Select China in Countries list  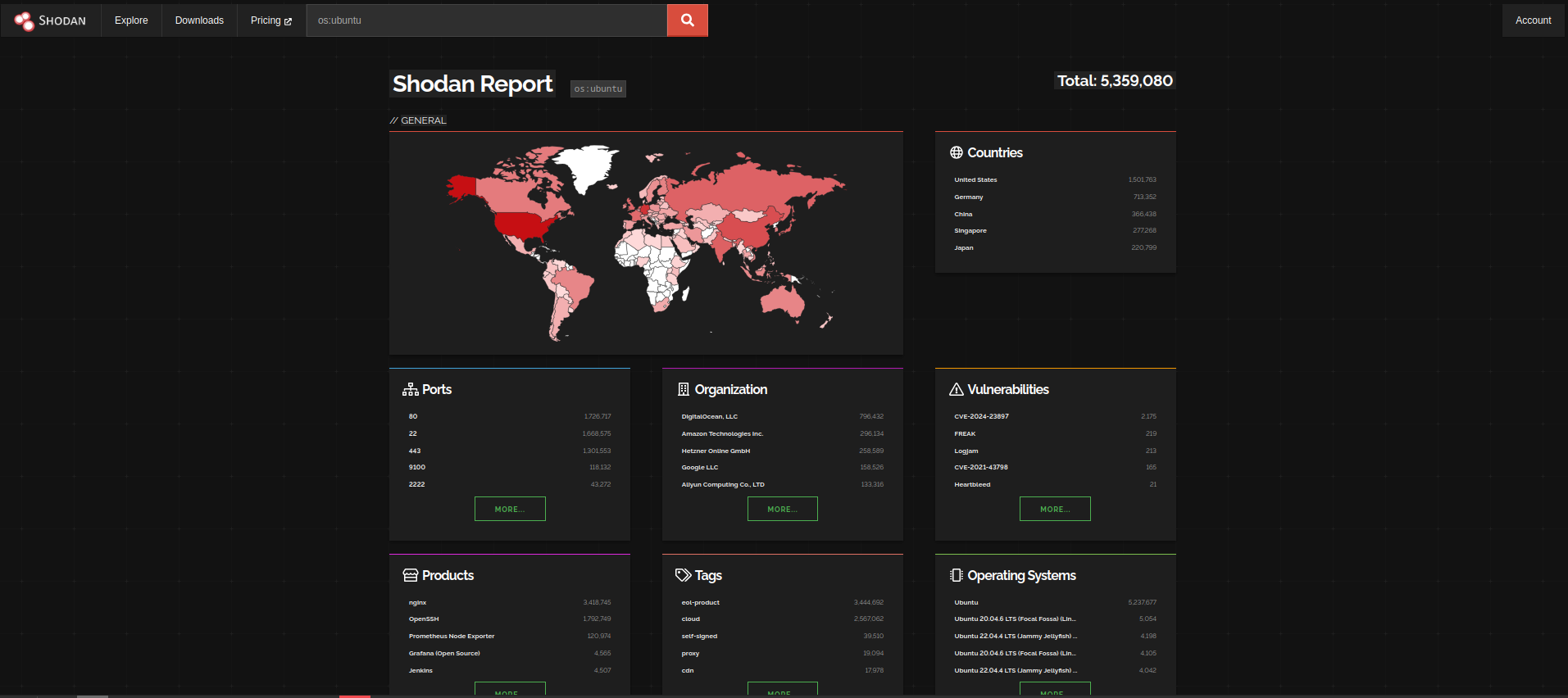coord(1055,214)
